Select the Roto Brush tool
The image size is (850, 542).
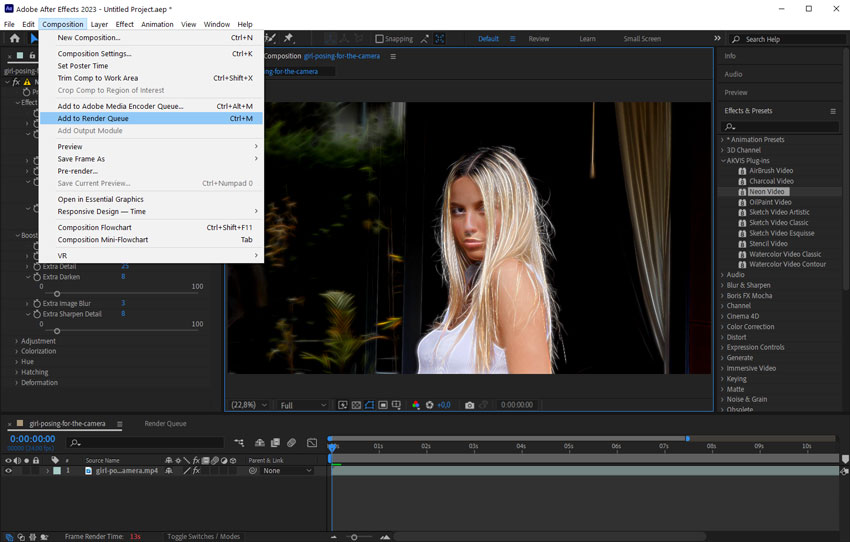pyautogui.click(x=271, y=38)
